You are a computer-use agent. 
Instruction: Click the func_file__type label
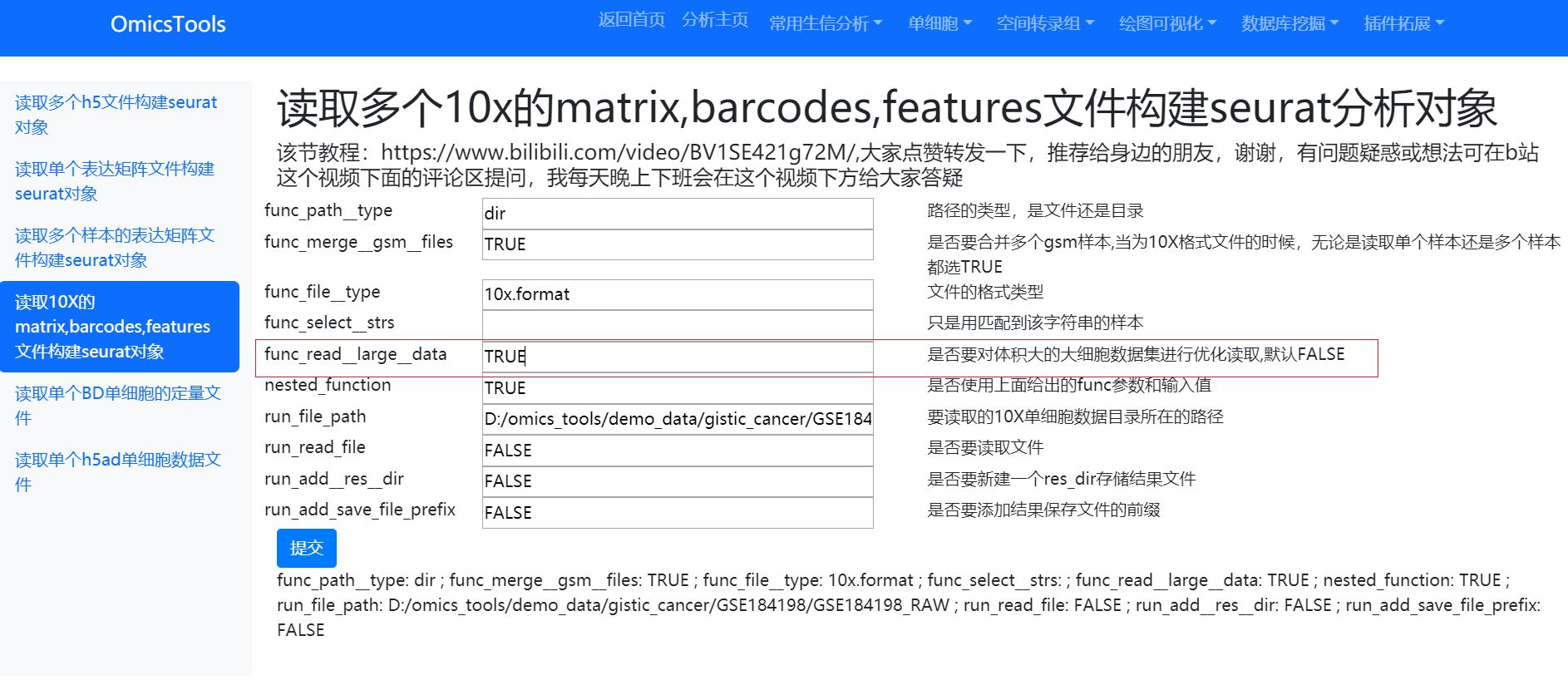[323, 292]
